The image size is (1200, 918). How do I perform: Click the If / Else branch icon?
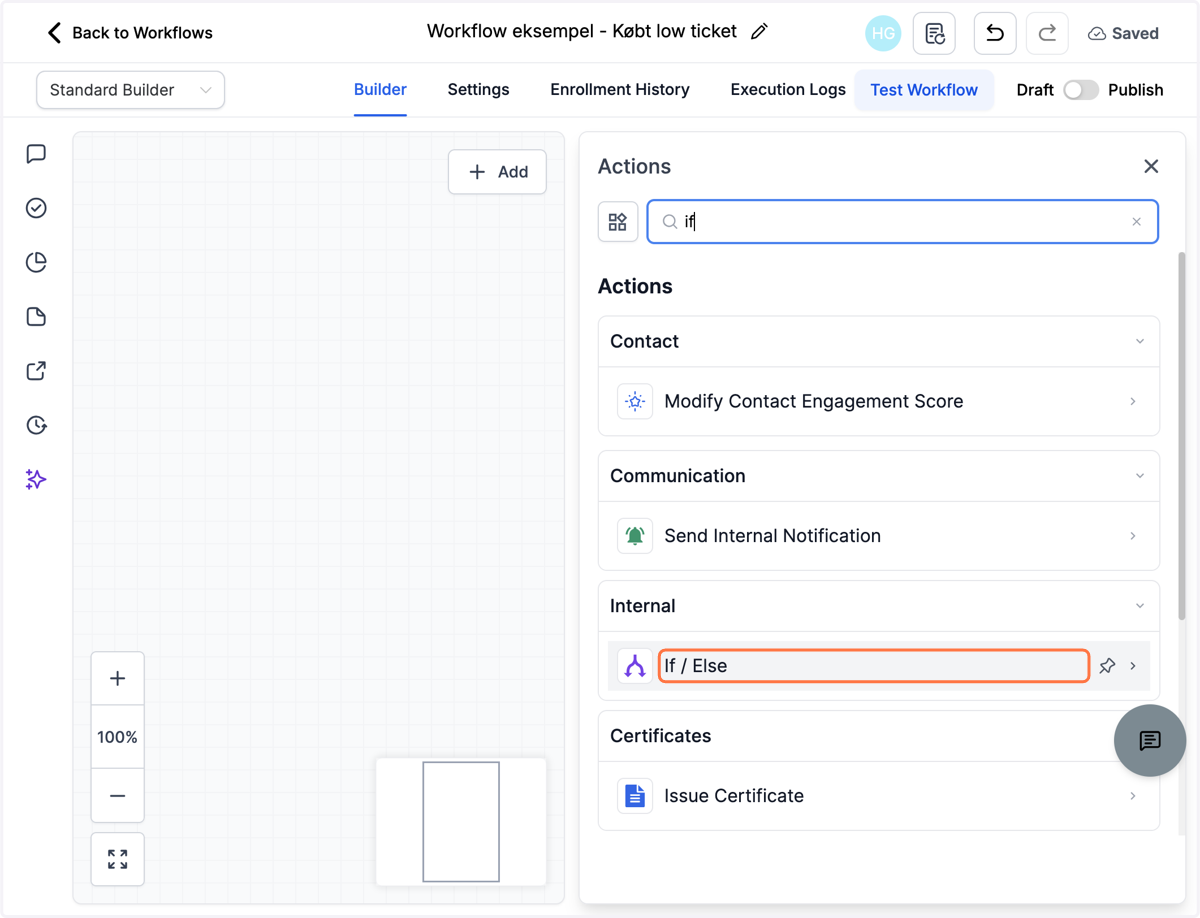coord(635,666)
